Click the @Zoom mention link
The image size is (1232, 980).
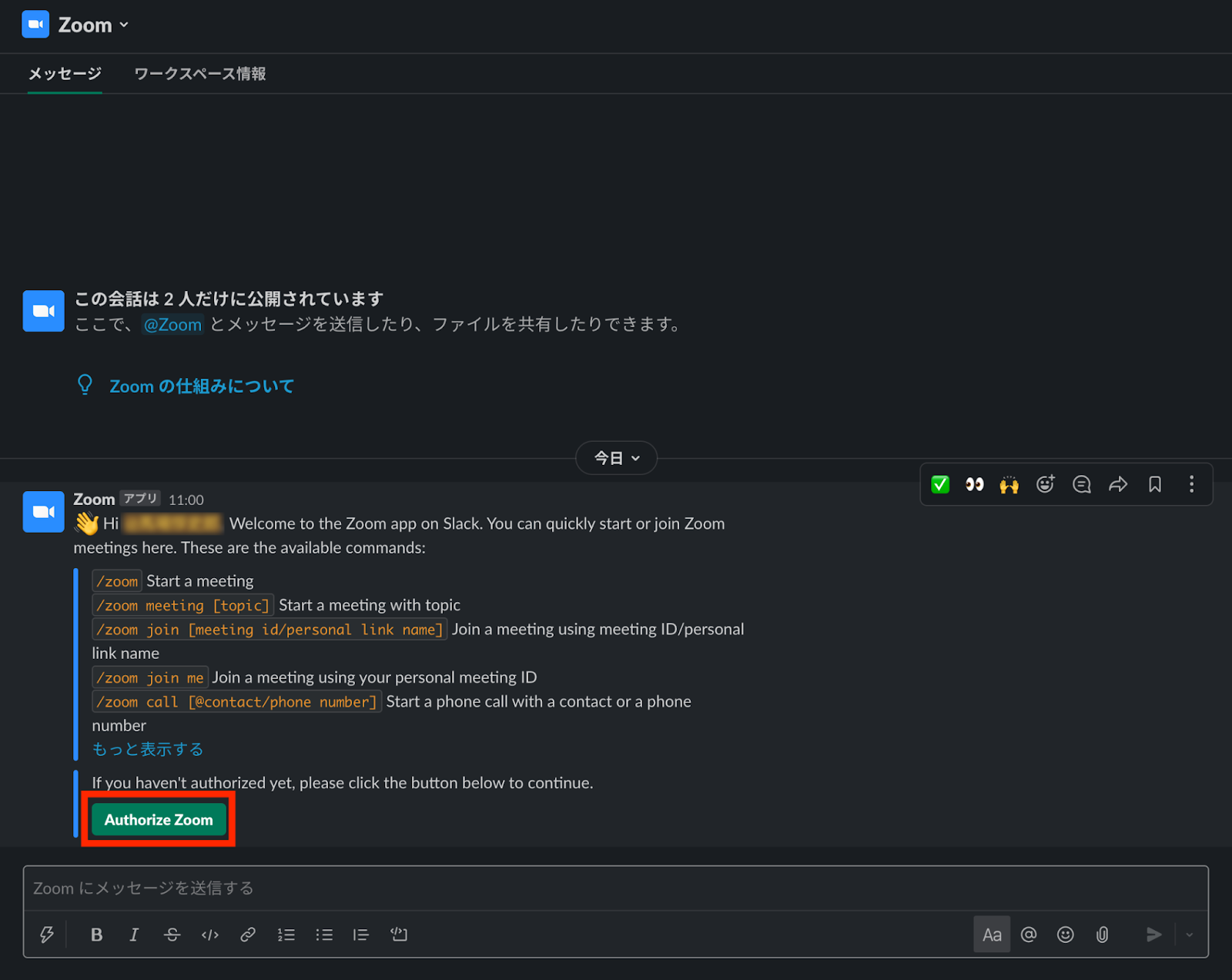click(x=172, y=325)
